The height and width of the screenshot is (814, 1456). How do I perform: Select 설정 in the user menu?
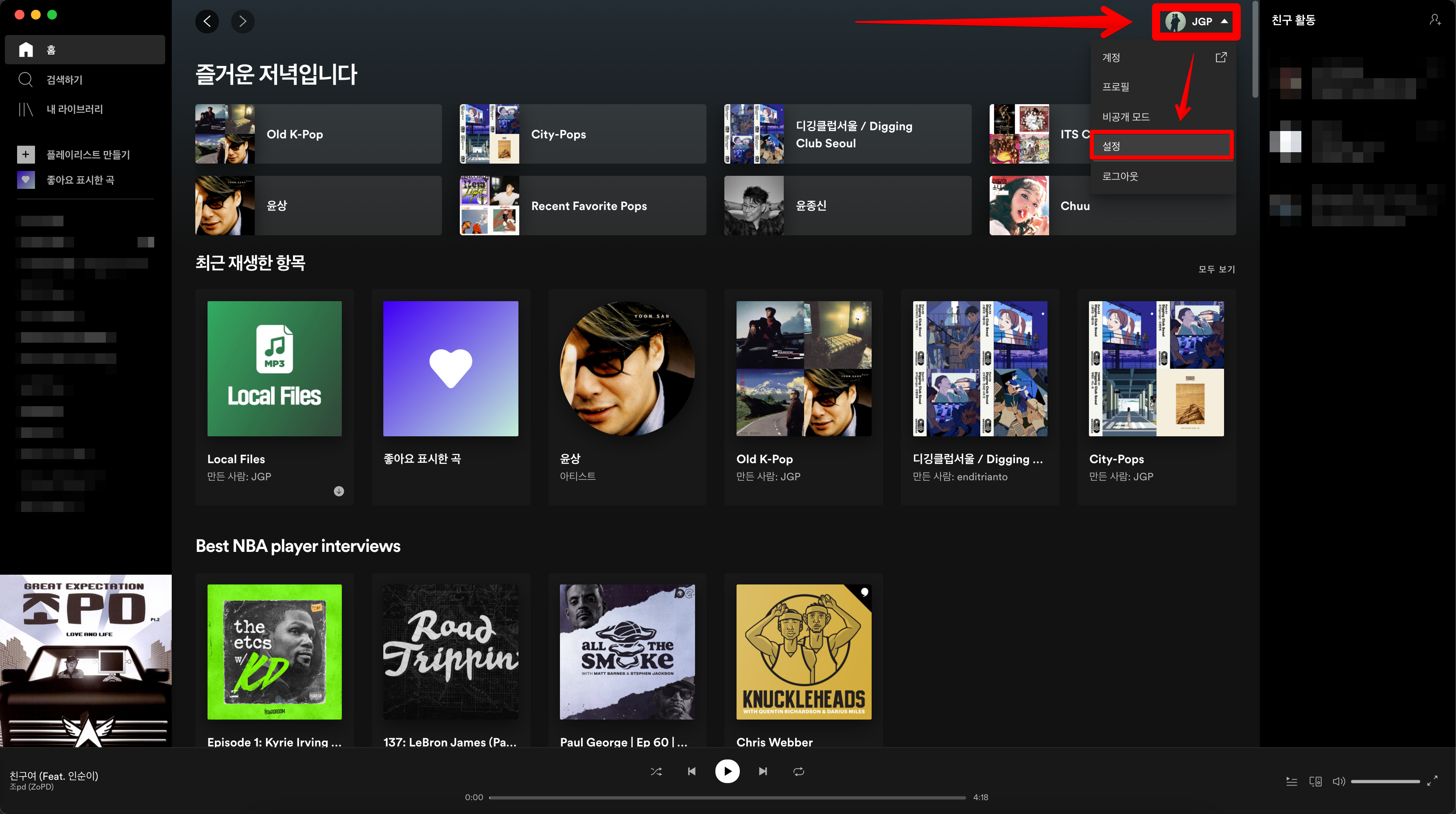(x=1111, y=146)
